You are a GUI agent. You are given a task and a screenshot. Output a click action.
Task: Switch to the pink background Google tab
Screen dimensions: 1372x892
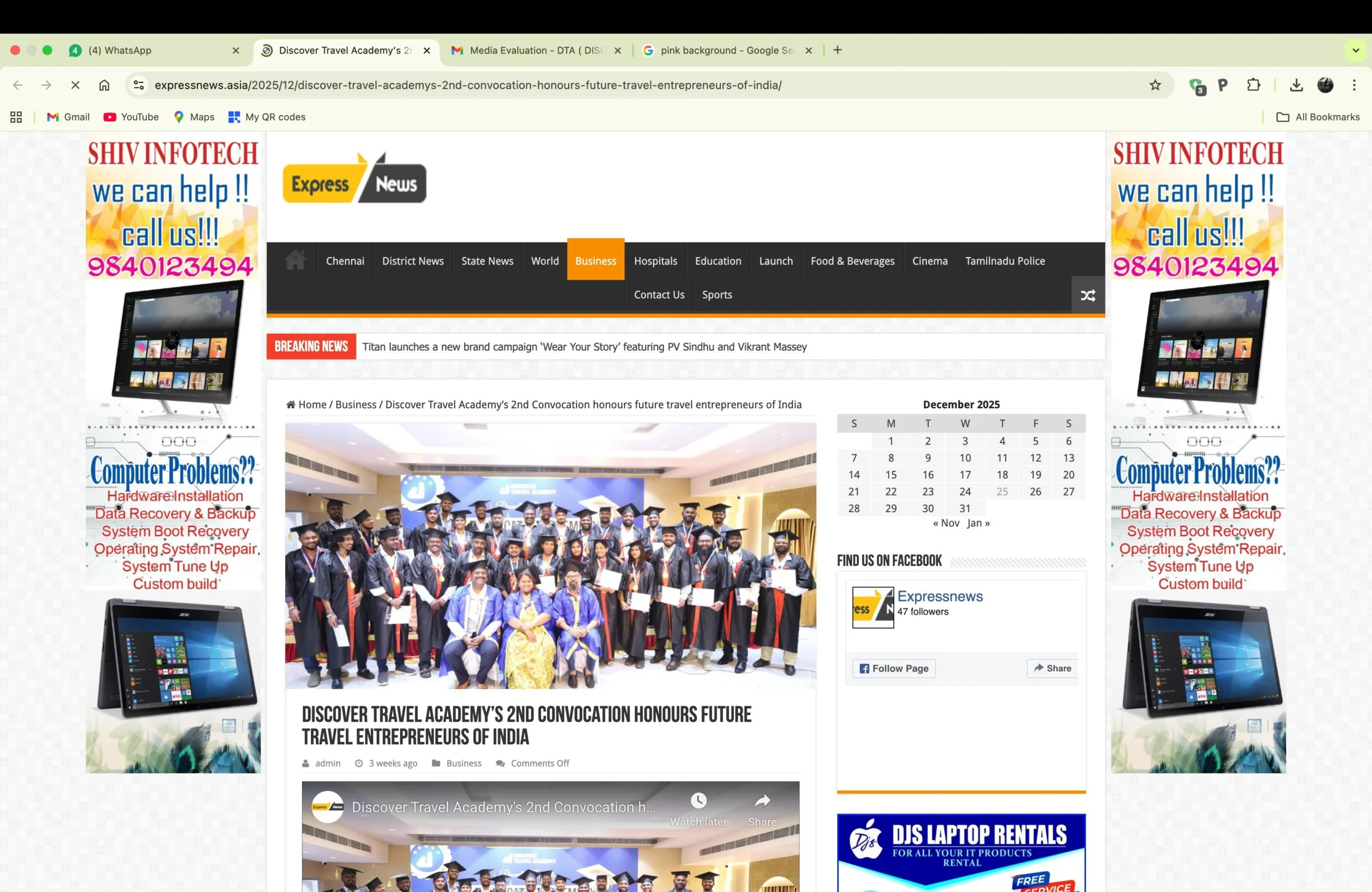727,51
